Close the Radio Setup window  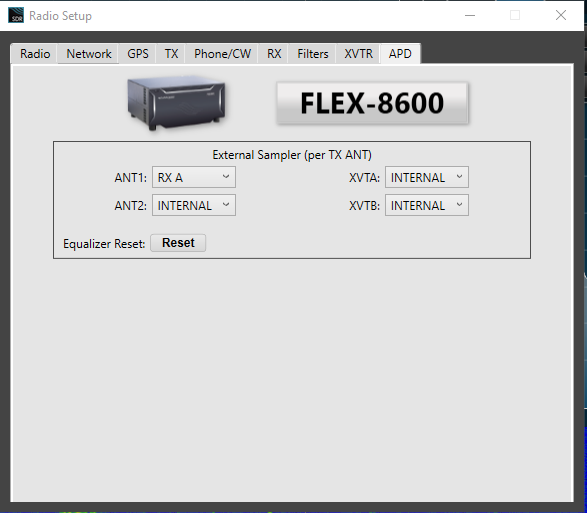click(x=561, y=15)
